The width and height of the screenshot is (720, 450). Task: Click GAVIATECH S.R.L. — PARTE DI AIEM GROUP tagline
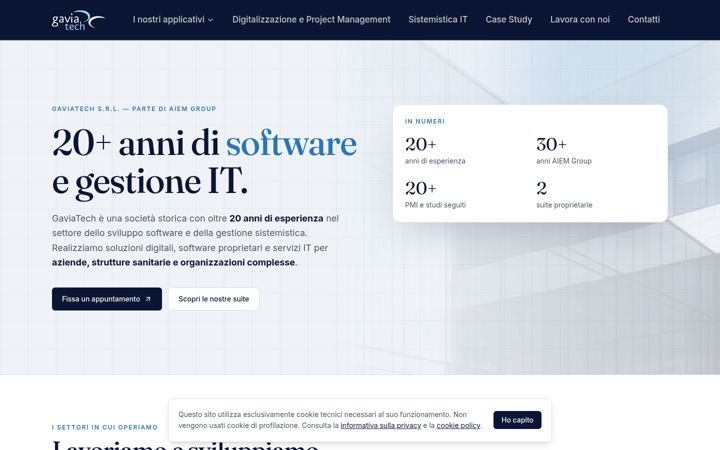pyautogui.click(x=134, y=109)
